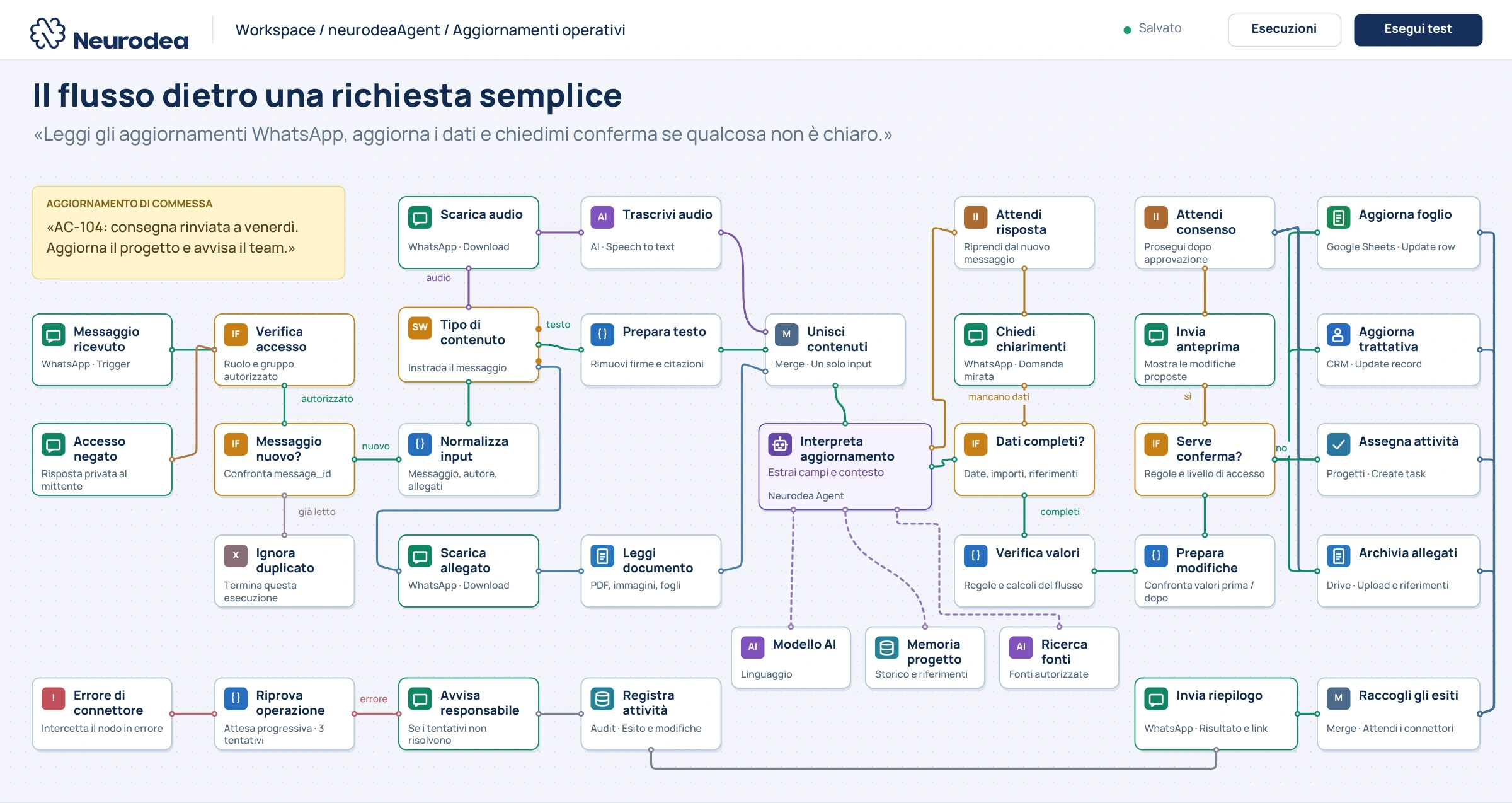Select the Serve conferma? node
This screenshot has height=803, width=1512.
click(x=1205, y=459)
